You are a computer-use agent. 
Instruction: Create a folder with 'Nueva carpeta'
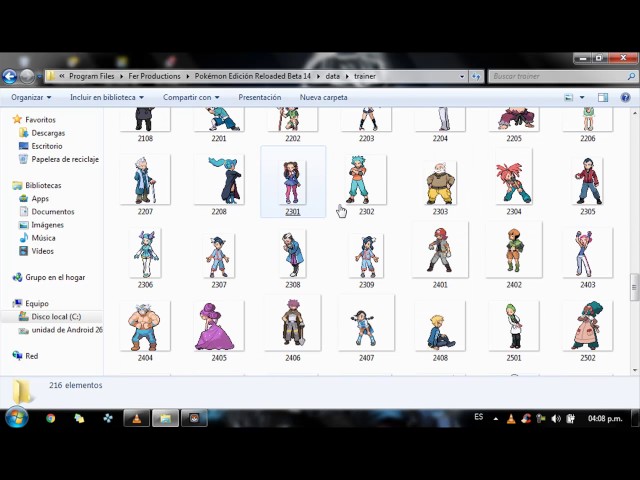[x=323, y=98]
